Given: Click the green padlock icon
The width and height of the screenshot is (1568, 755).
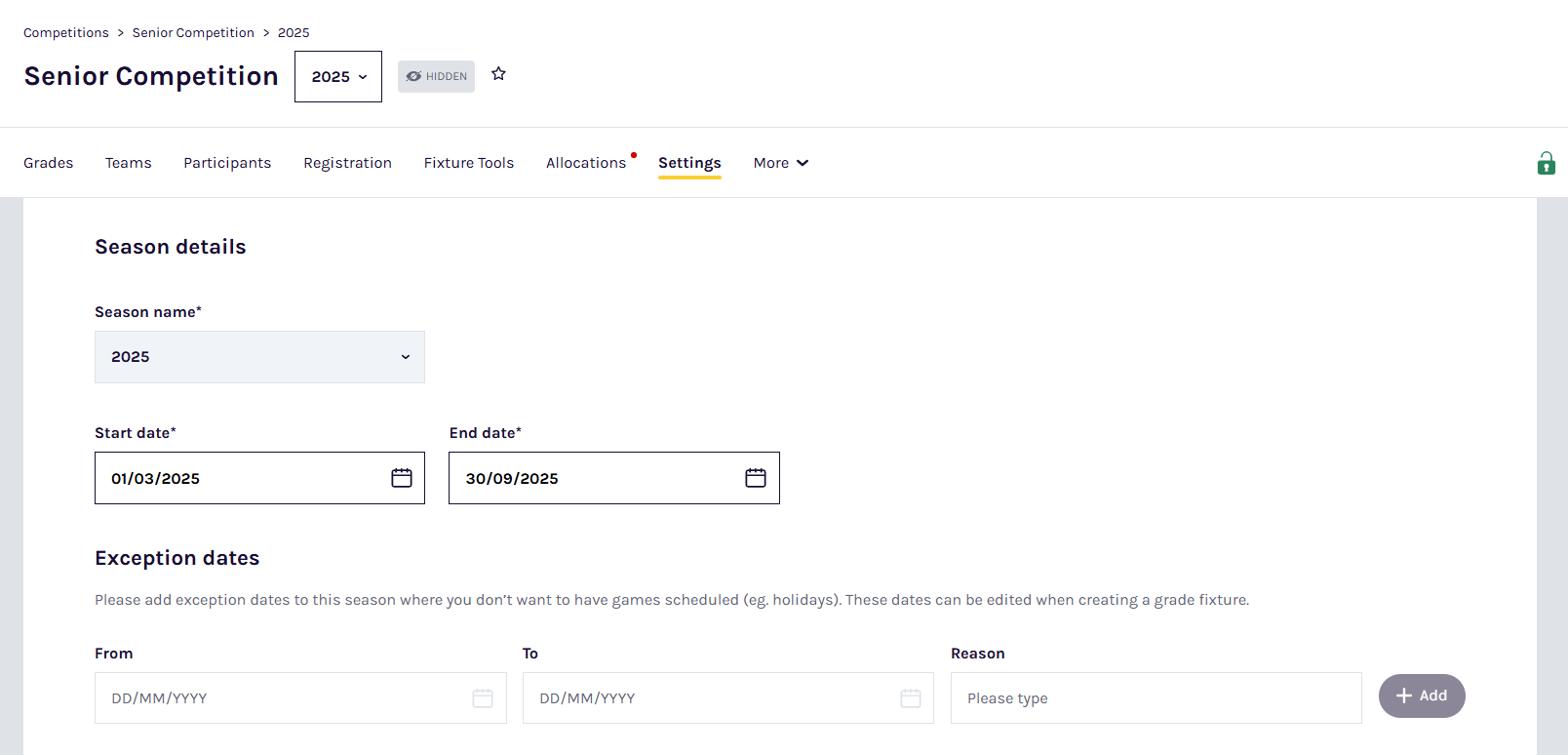Looking at the screenshot, I should point(1546,163).
